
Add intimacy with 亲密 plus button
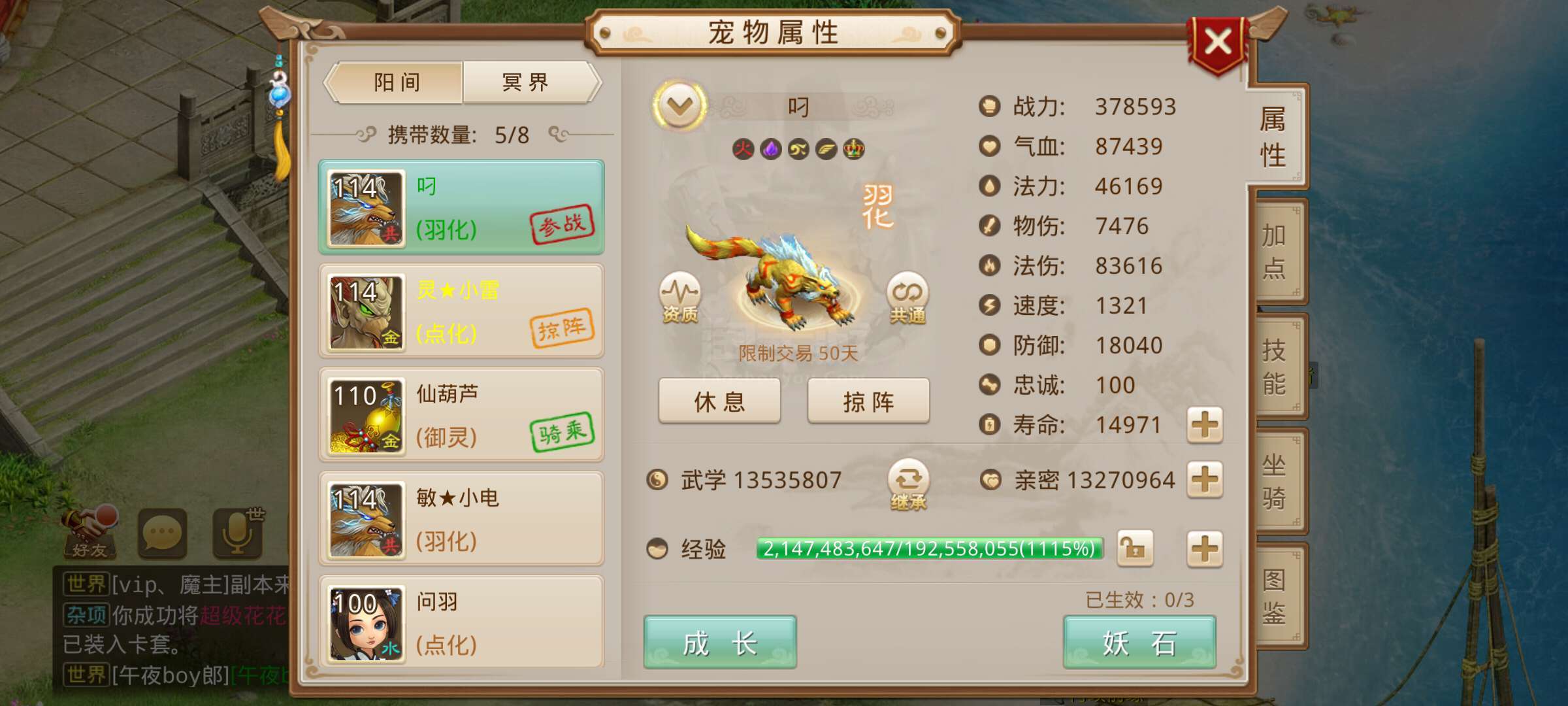(x=1205, y=480)
